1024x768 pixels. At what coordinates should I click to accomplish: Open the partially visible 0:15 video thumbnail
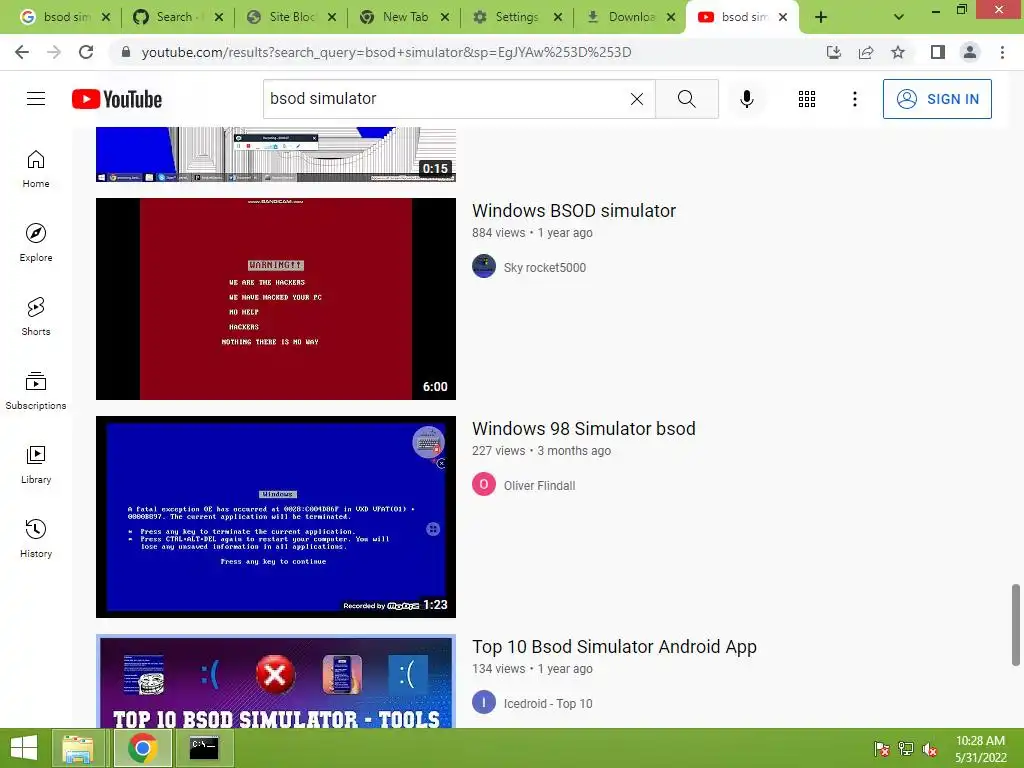click(x=276, y=154)
